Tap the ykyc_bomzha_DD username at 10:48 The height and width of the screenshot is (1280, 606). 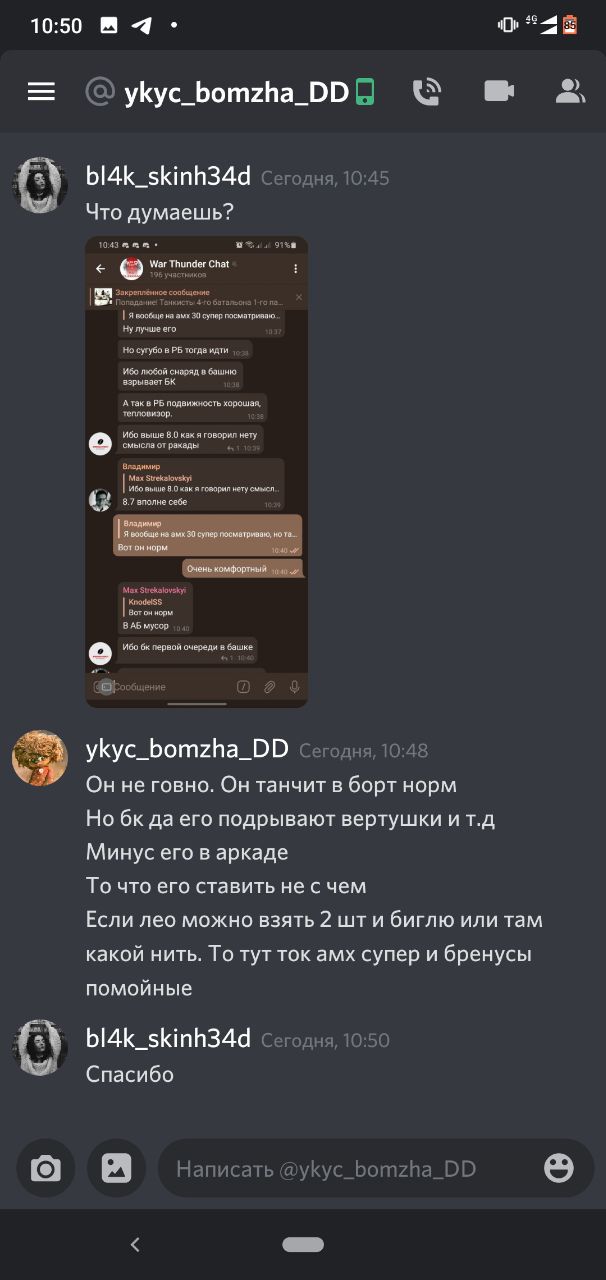pyautogui.click(x=187, y=749)
